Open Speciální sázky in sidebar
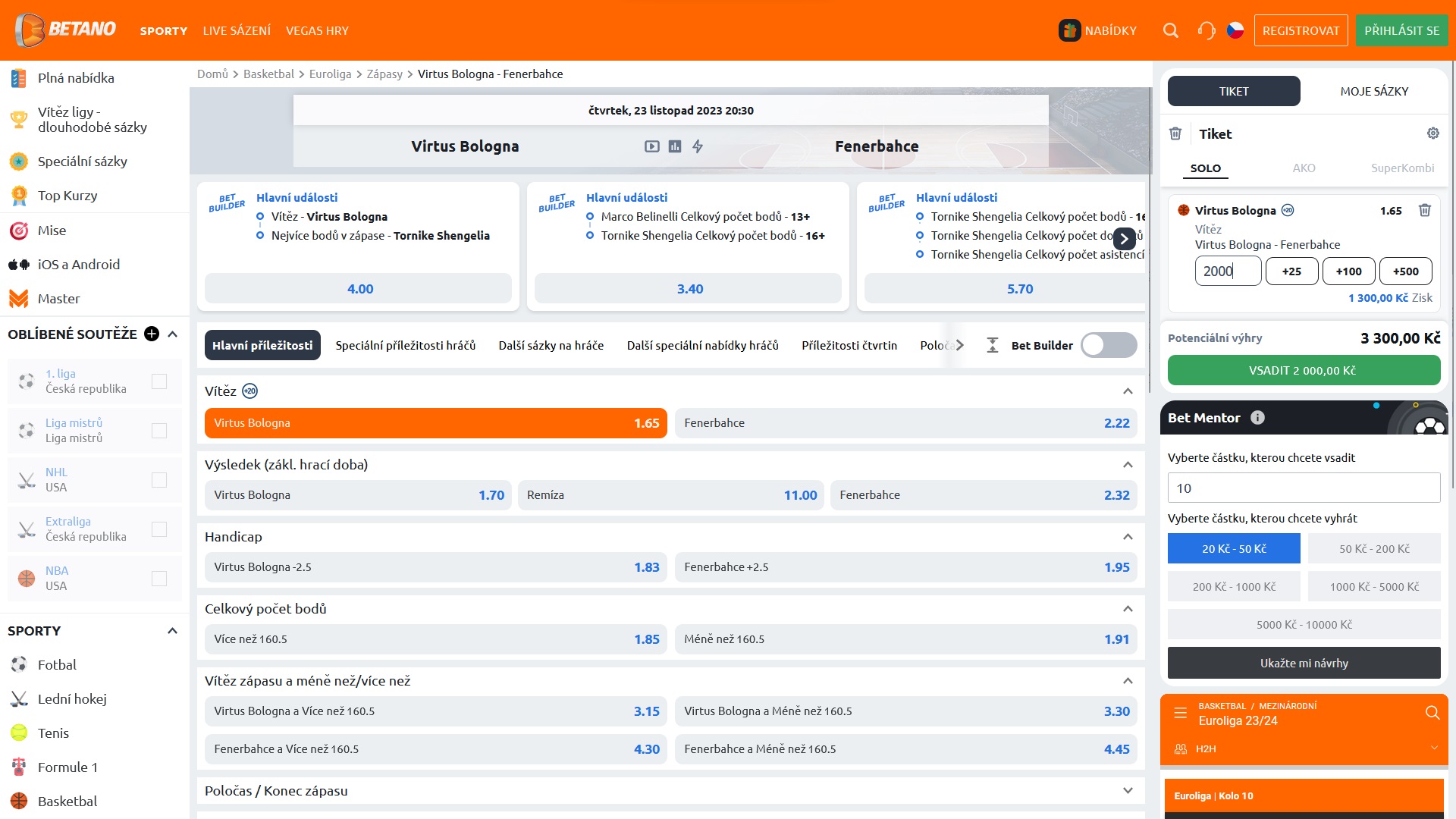Screen dimensions: 1456x819 83,161
